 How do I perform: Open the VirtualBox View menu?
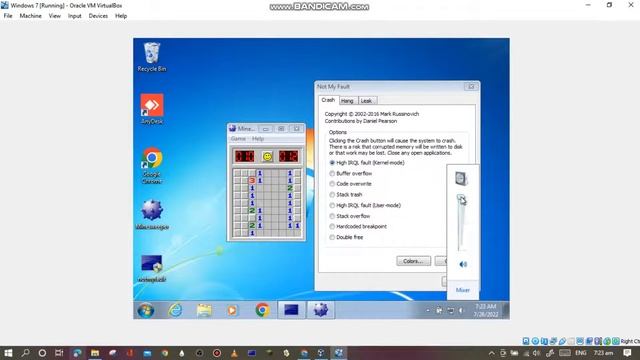point(55,16)
